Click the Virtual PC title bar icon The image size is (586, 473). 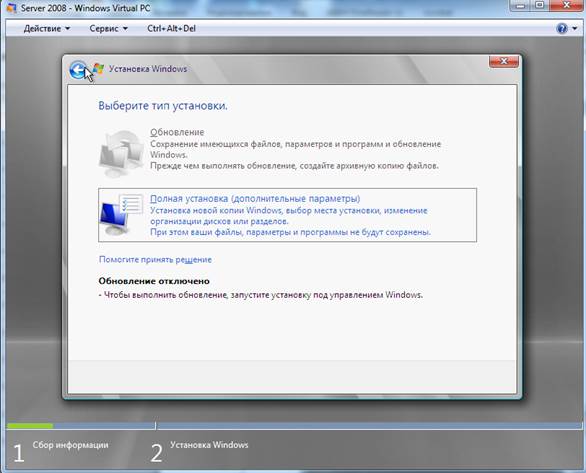[x=11, y=8]
